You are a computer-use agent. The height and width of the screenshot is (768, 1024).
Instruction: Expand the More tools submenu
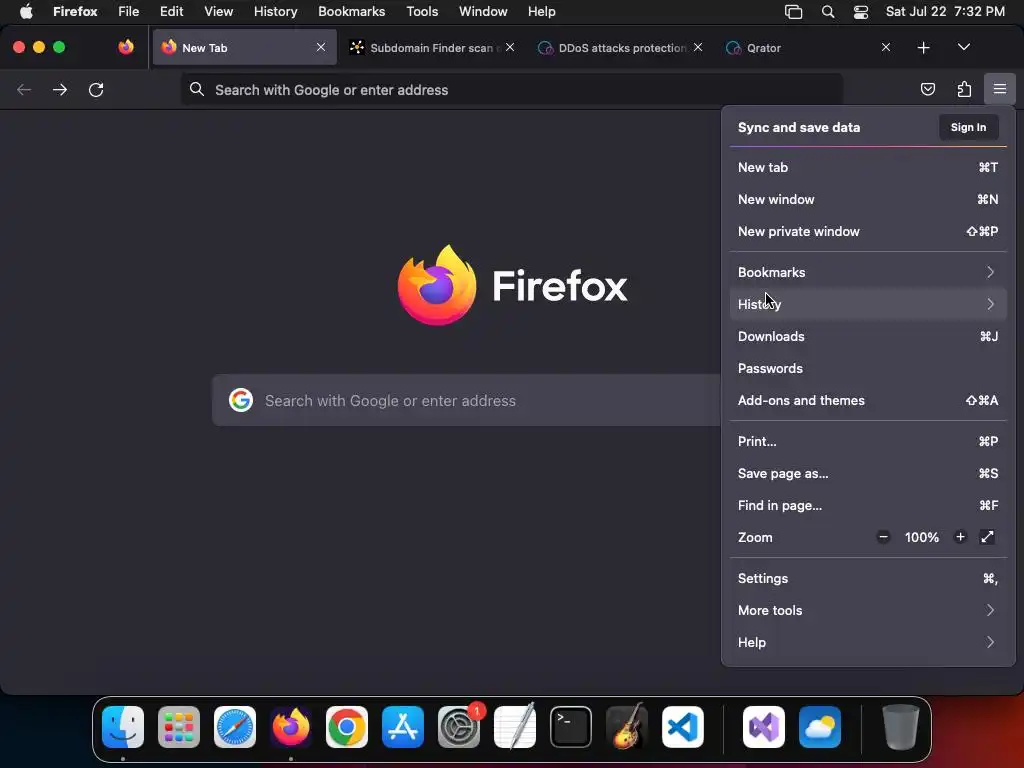(x=868, y=611)
